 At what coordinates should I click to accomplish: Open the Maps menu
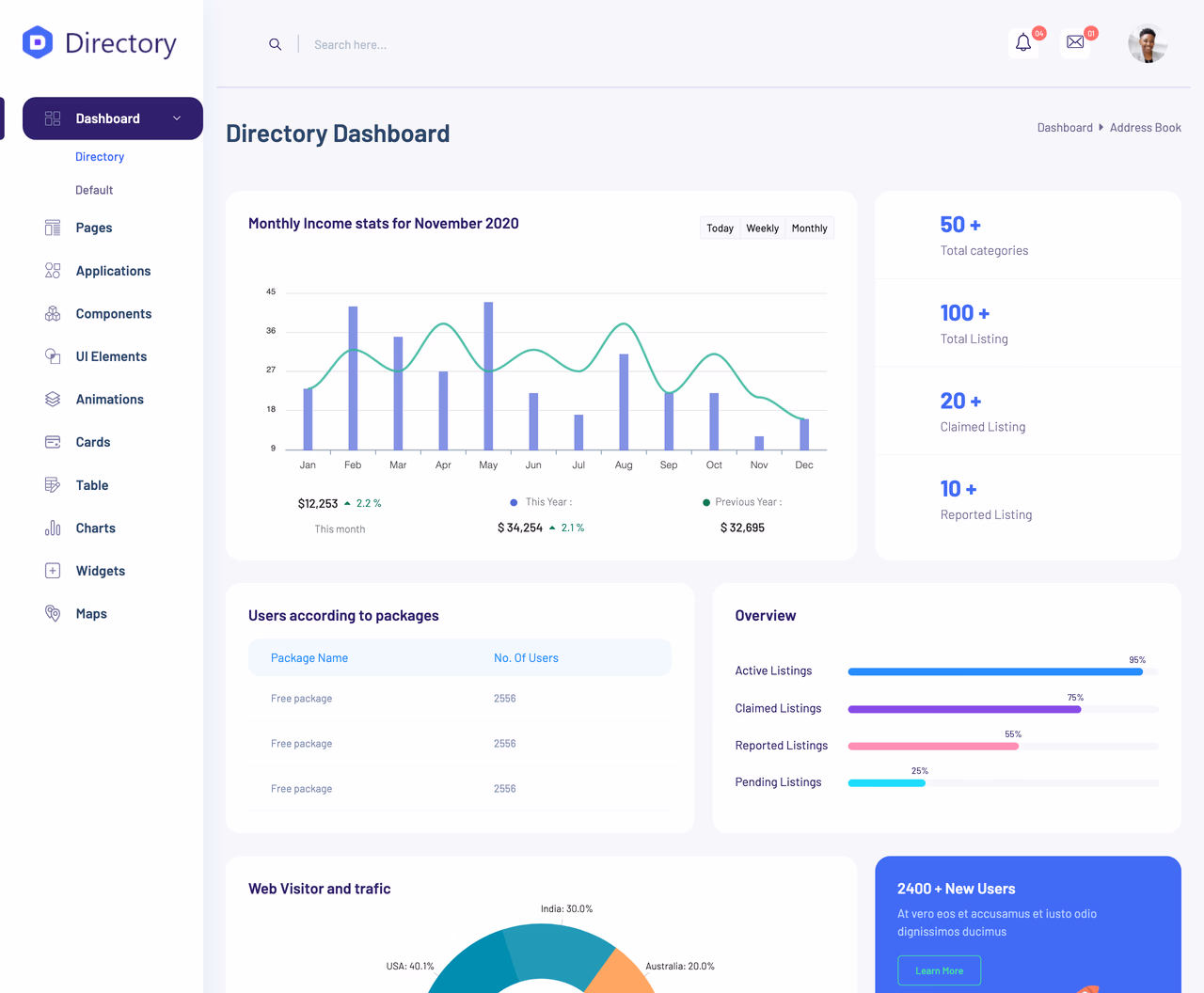pyautogui.click(x=91, y=613)
